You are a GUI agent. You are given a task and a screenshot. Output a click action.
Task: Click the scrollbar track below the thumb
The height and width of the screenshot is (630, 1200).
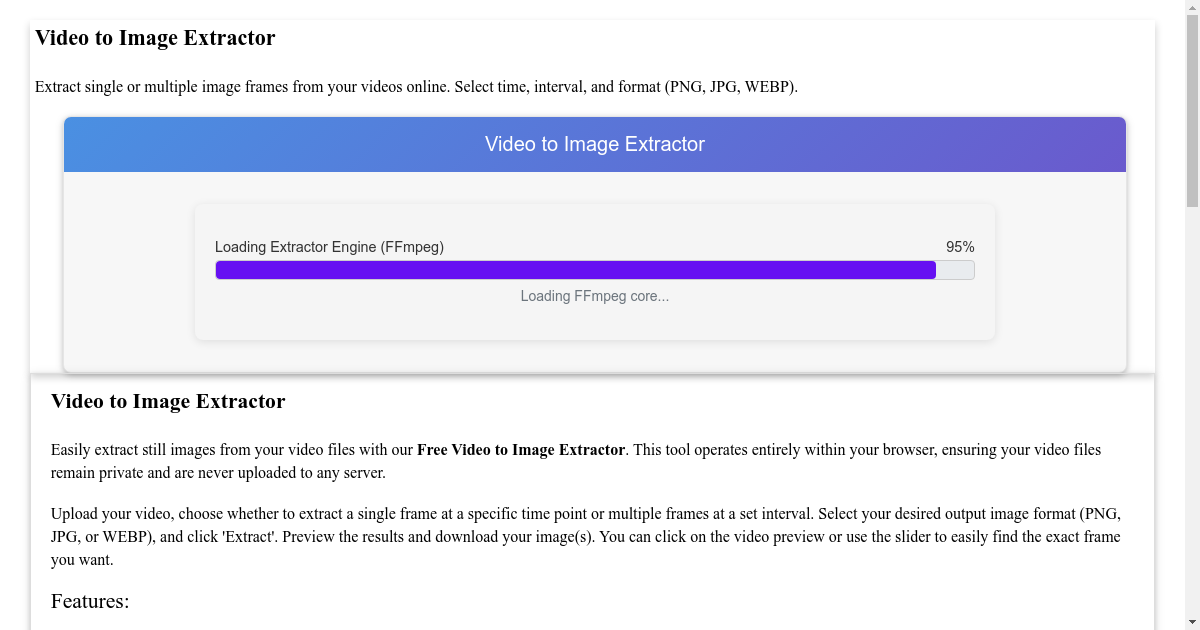click(1193, 400)
